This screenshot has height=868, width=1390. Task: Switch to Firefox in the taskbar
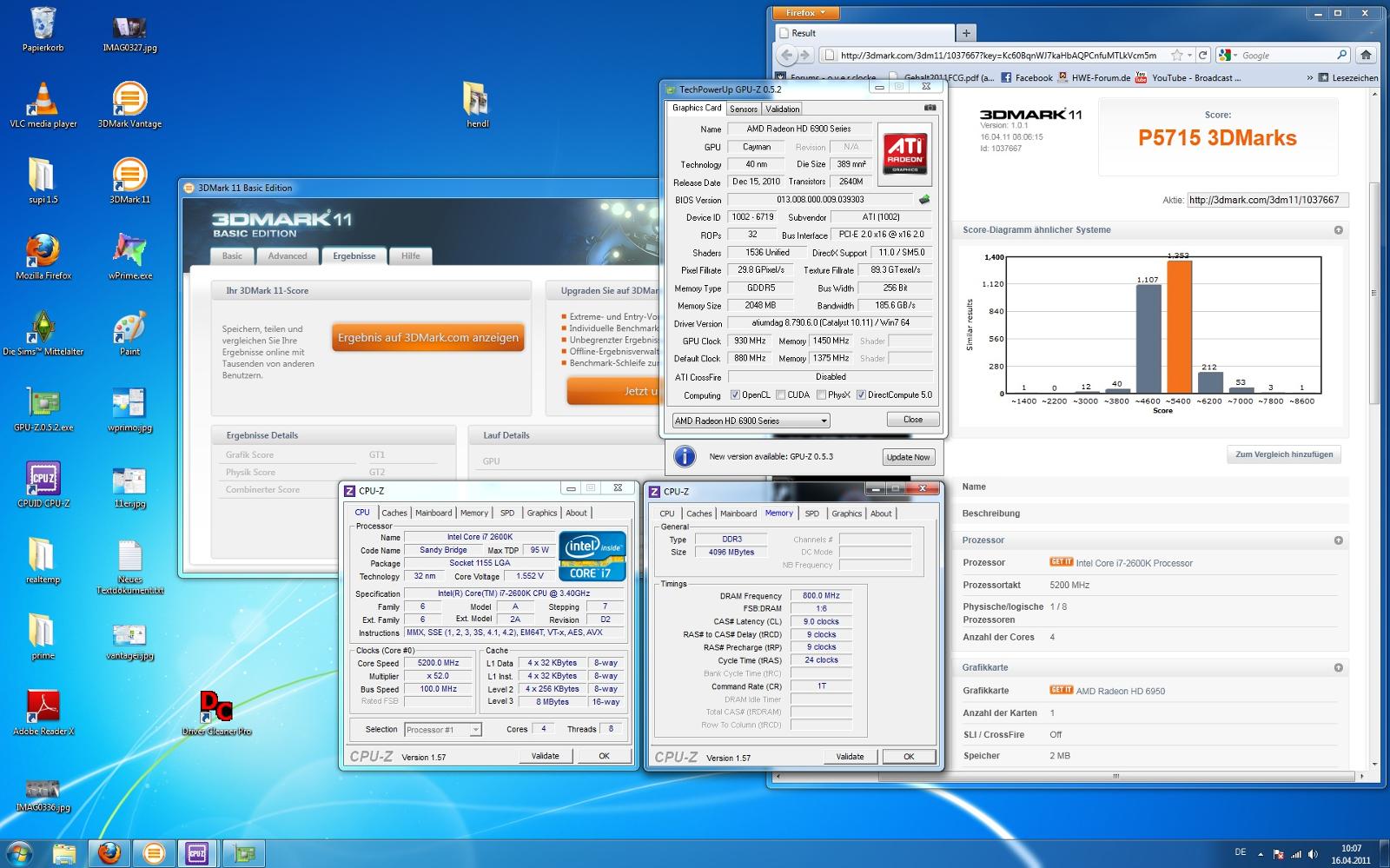(x=109, y=853)
